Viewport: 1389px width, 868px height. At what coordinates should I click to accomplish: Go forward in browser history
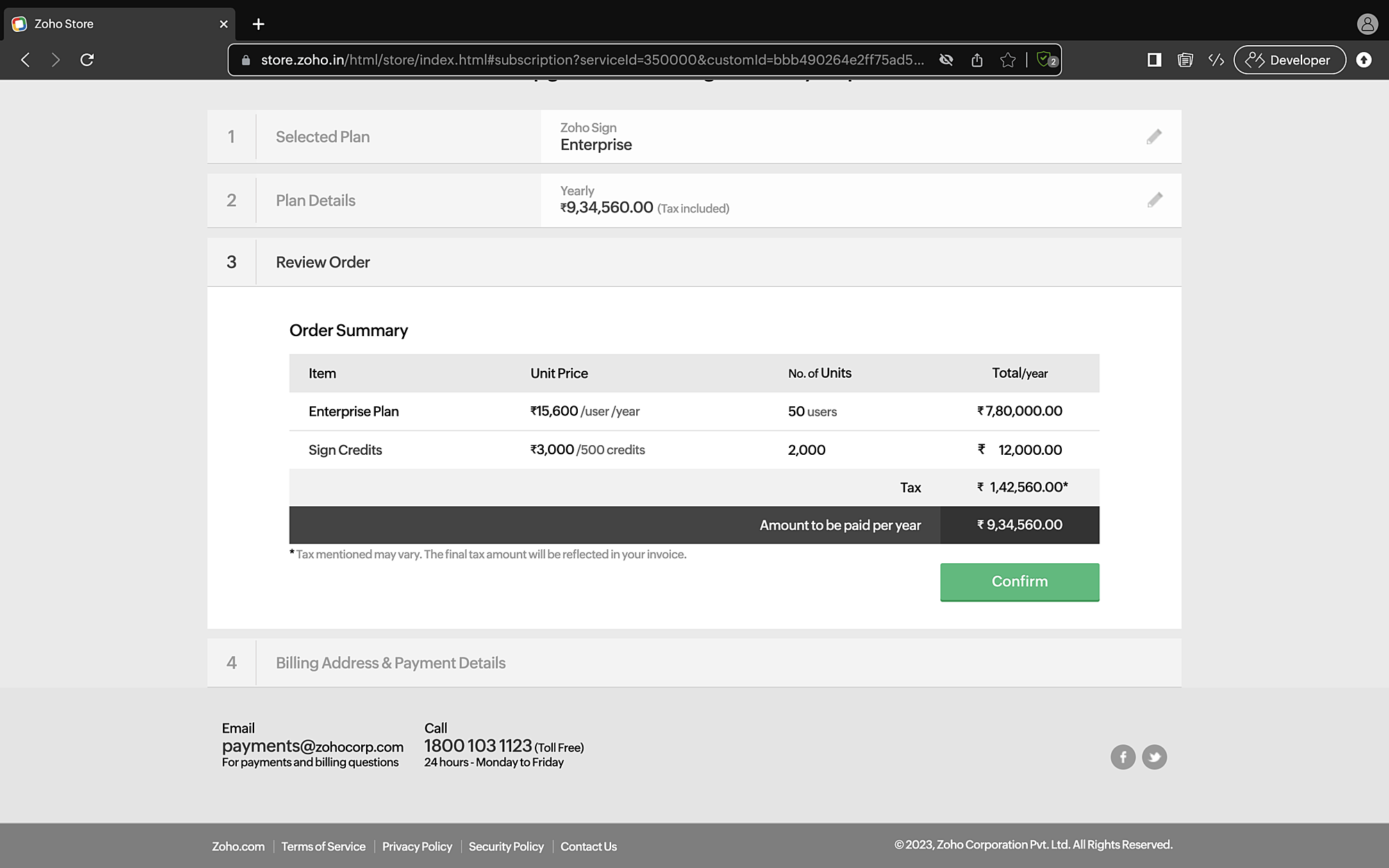click(56, 60)
